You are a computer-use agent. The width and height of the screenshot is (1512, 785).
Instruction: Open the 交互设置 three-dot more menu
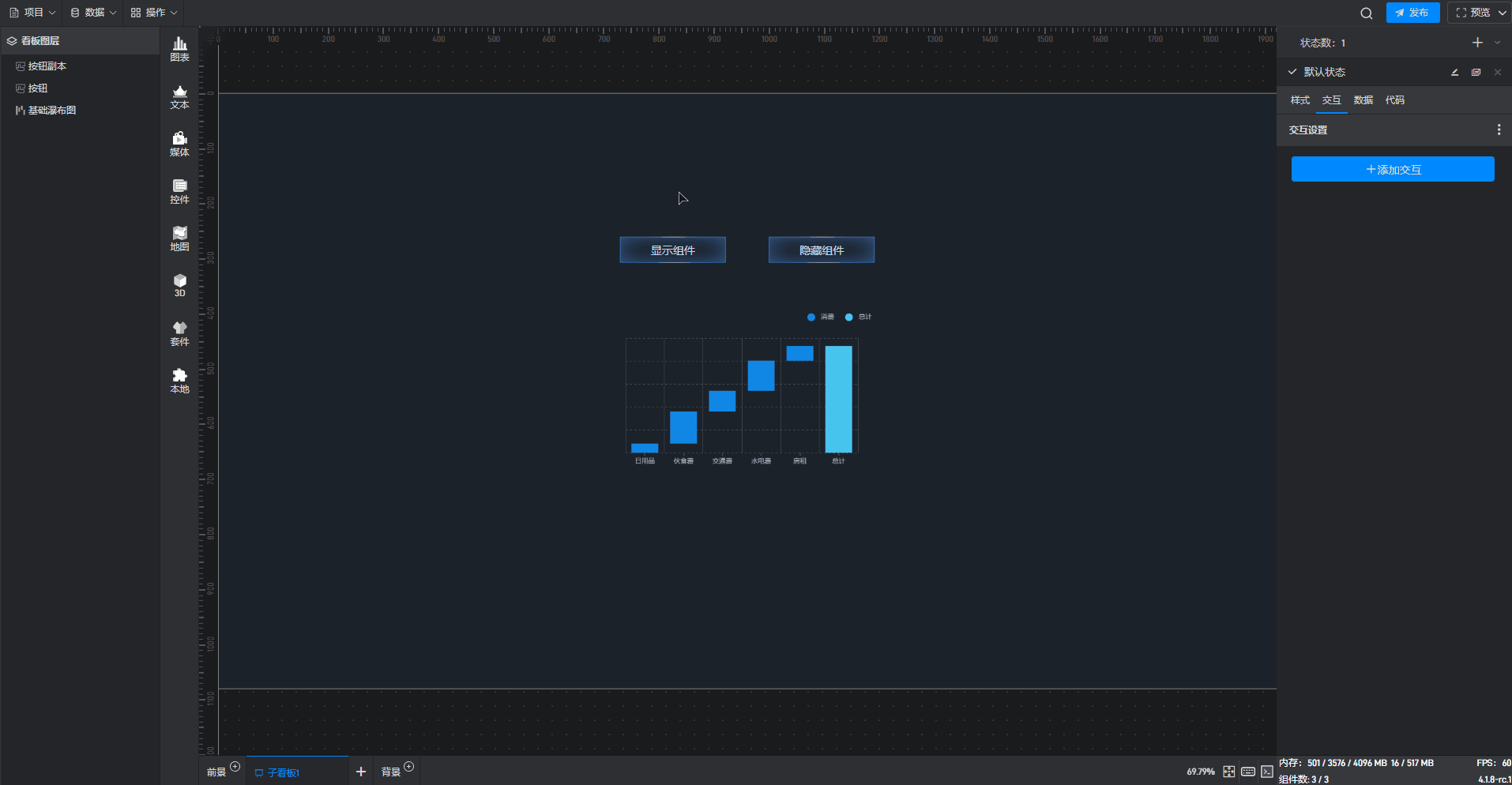pyautogui.click(x=1499, y=130)
